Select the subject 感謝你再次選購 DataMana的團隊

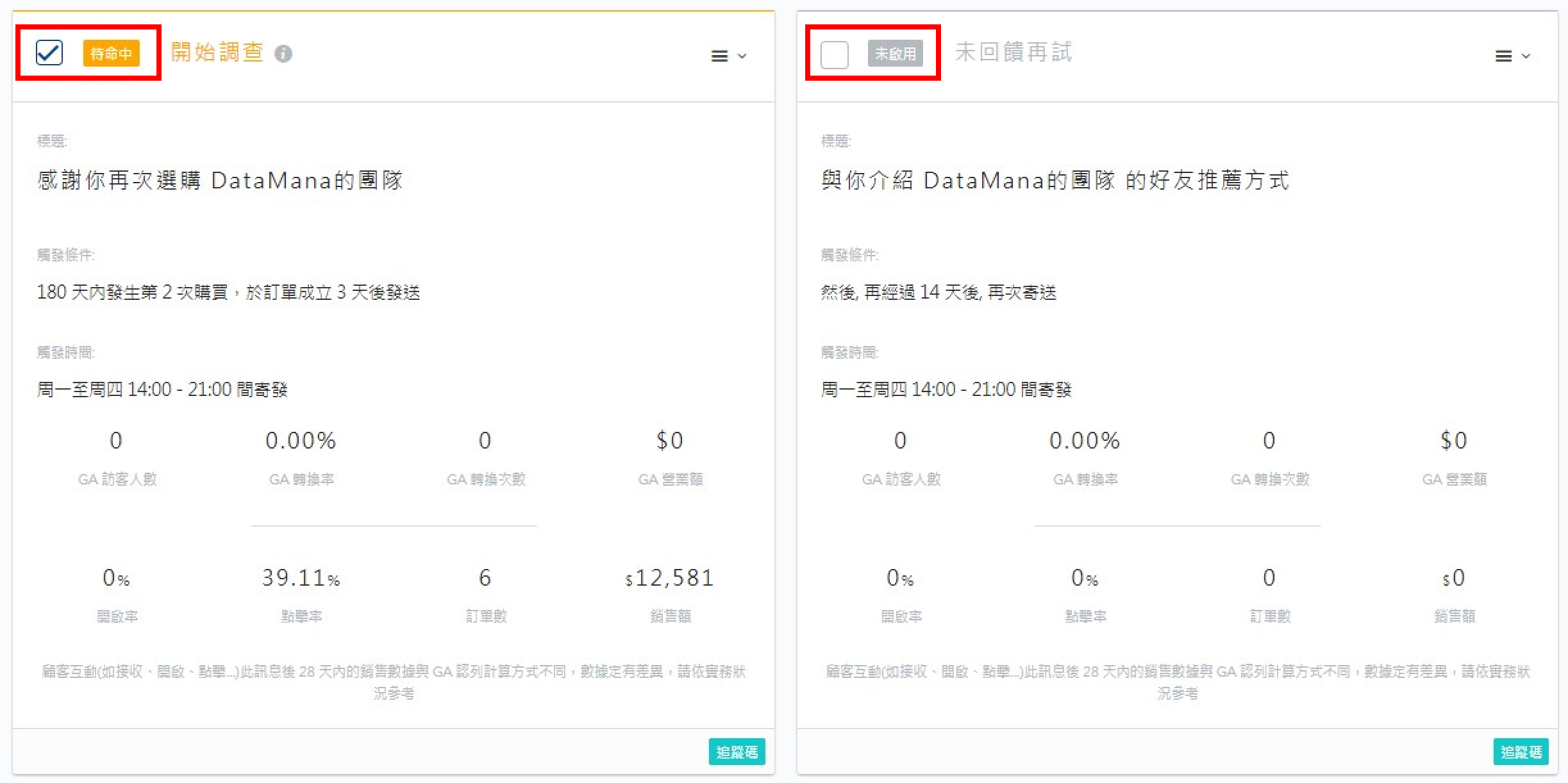coord(220,181)
